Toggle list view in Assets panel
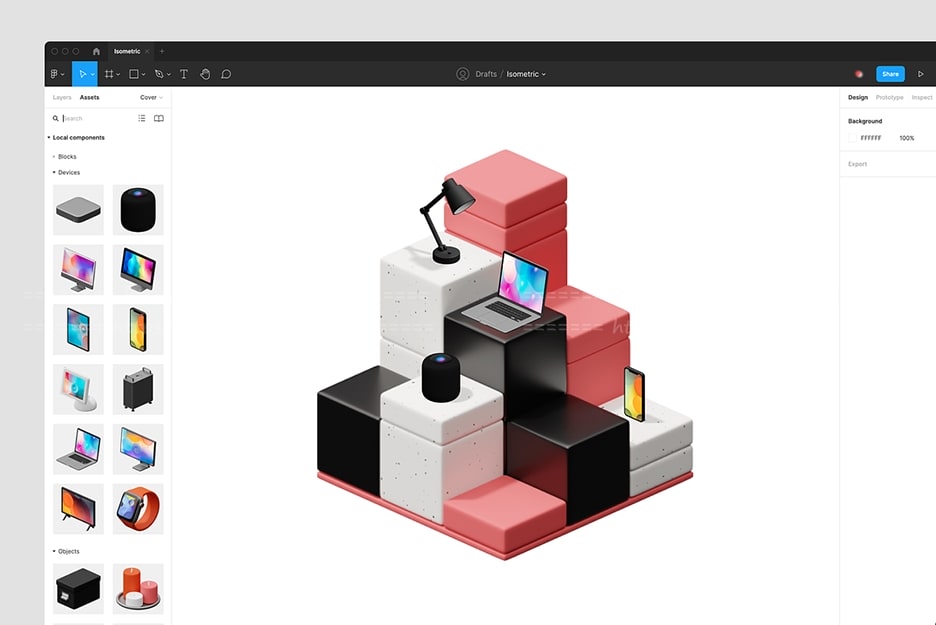The image size is (936, 625). [141, 118]
